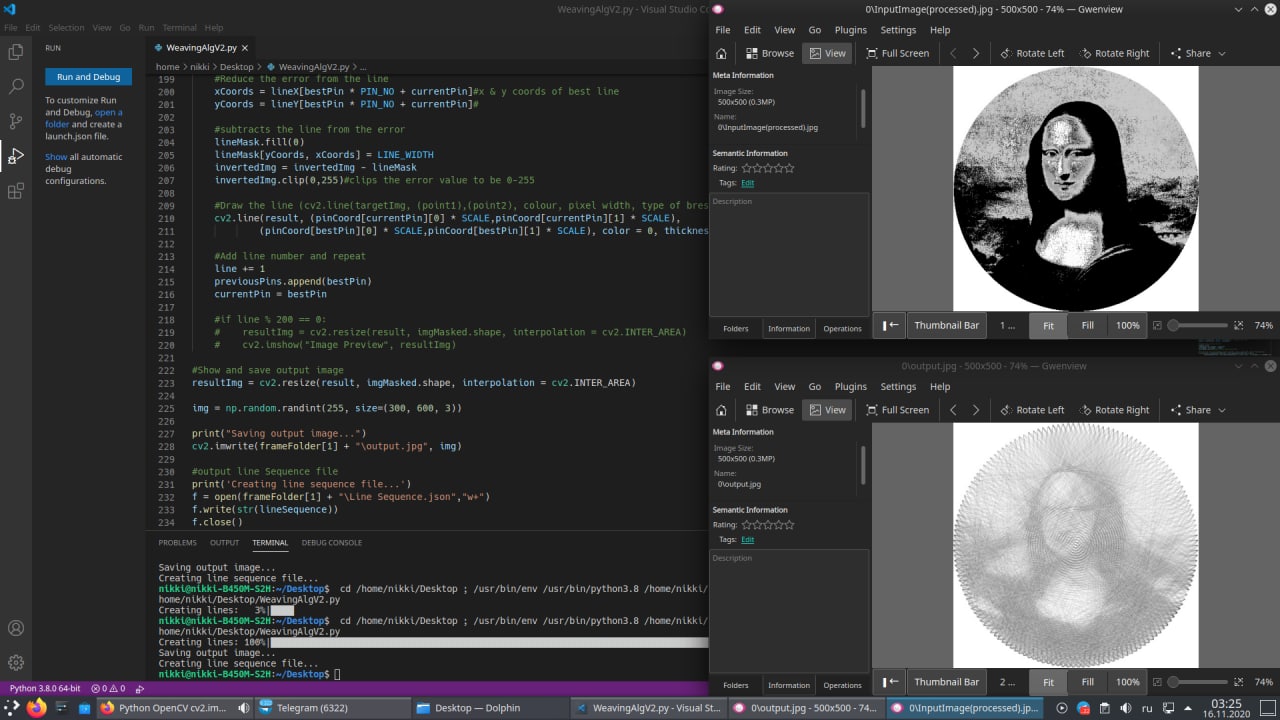Toggle Fit zoom in output.jpg window
1280x720 pixels.
tap(1048, 682)
